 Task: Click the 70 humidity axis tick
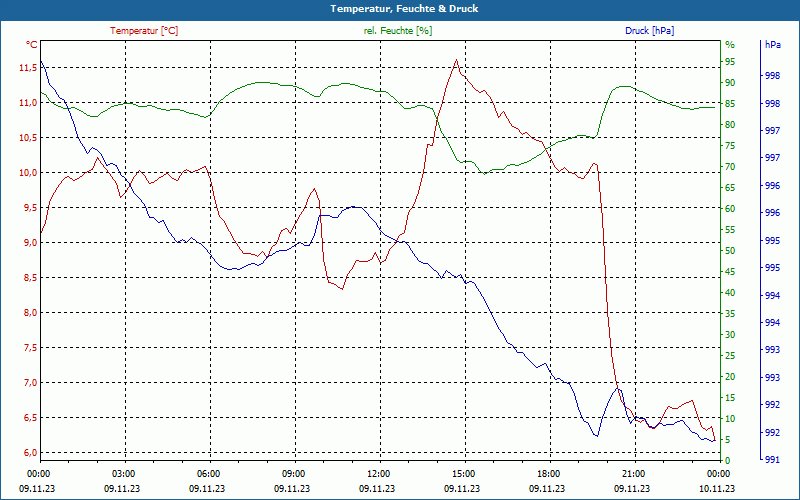[x=730, y=167]
